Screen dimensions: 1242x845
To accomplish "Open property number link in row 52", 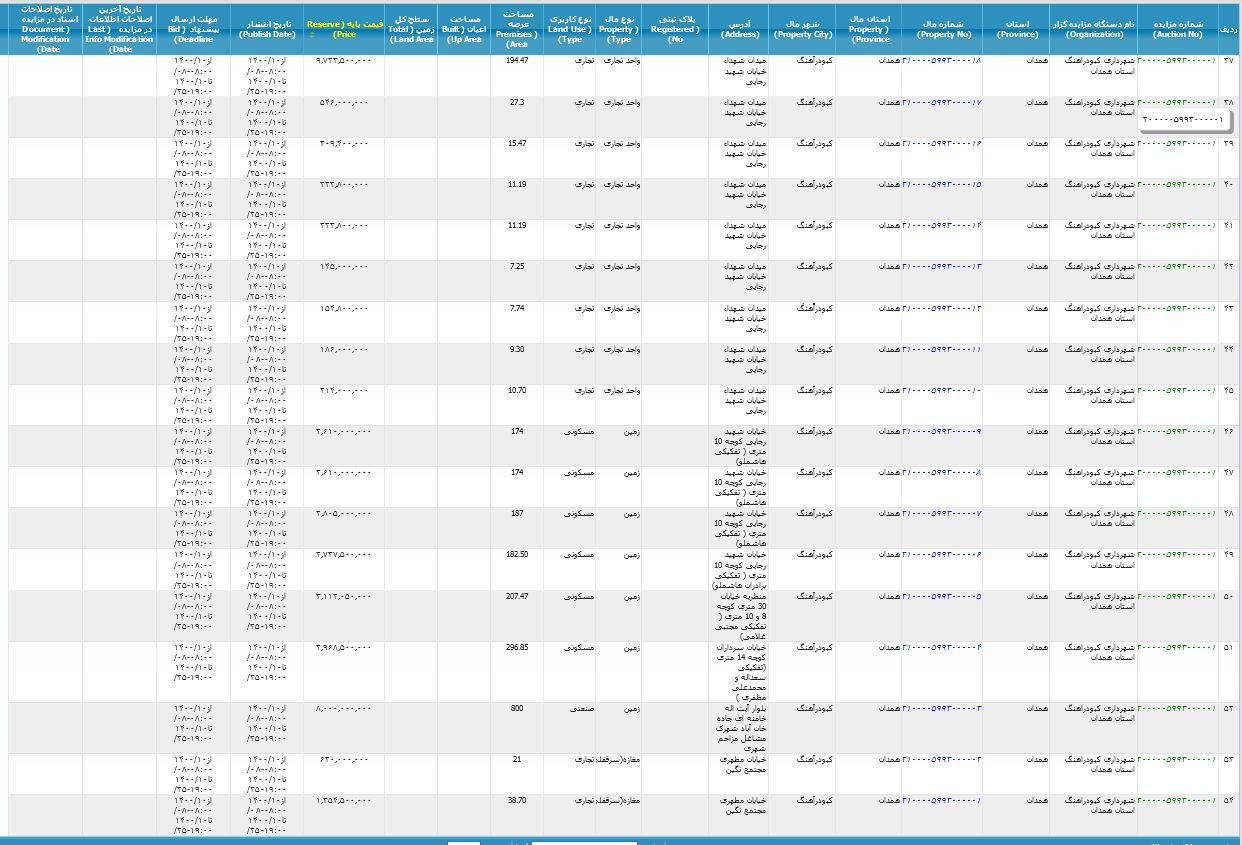I will (x=941, y=708).
